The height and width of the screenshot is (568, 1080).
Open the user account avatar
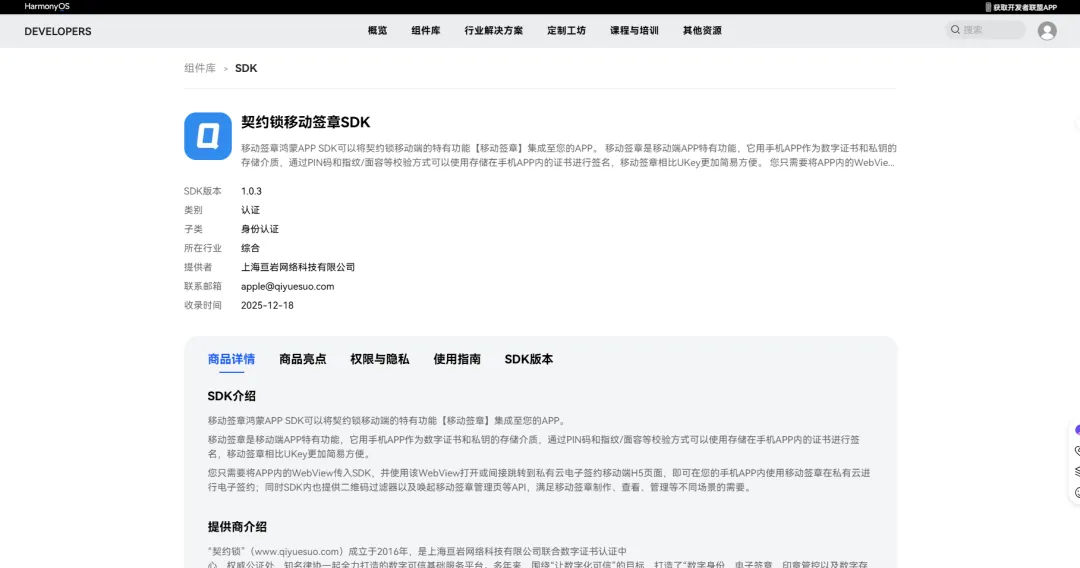(1047, 30)
